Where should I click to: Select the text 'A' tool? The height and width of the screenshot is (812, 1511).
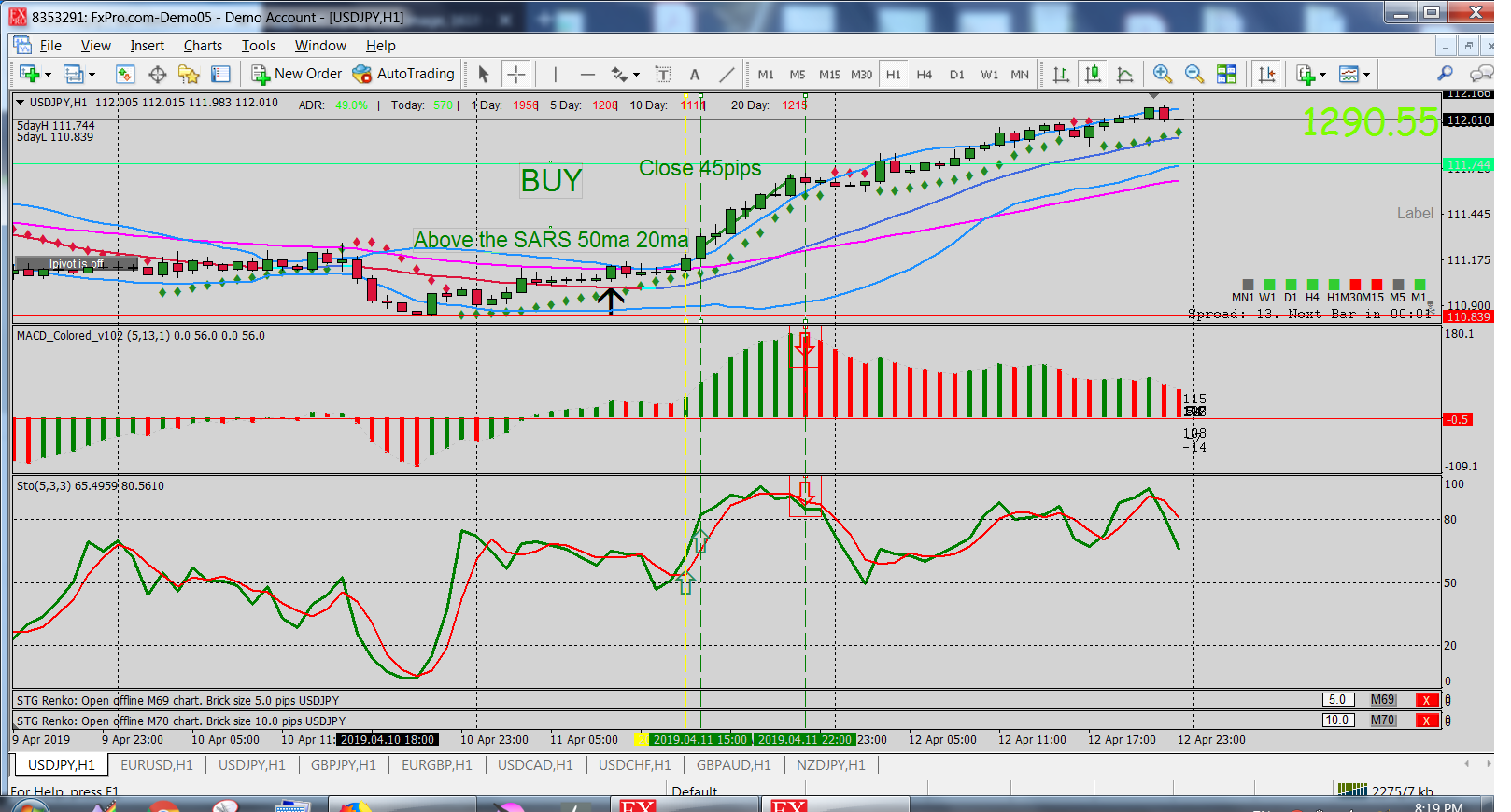tap(694, 74)
